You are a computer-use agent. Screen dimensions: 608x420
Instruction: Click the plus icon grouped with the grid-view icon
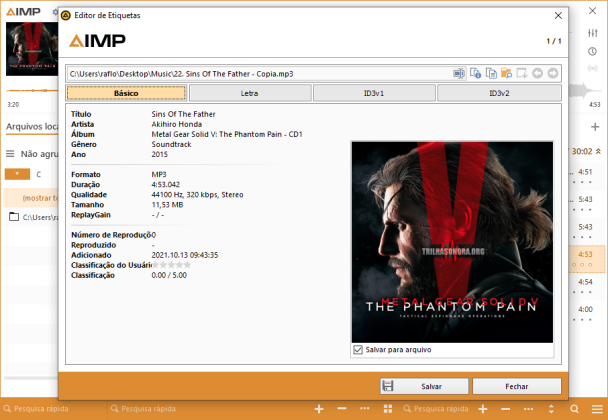319,409
